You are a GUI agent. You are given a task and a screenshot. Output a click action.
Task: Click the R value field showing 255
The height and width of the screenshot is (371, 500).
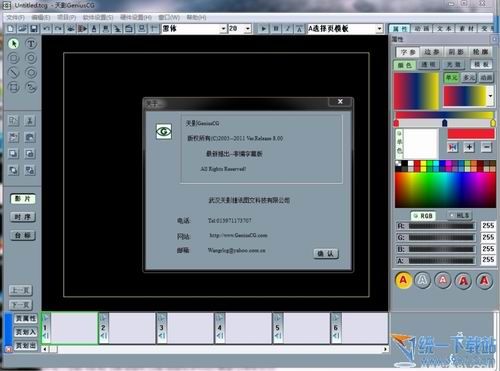(488, 226)
